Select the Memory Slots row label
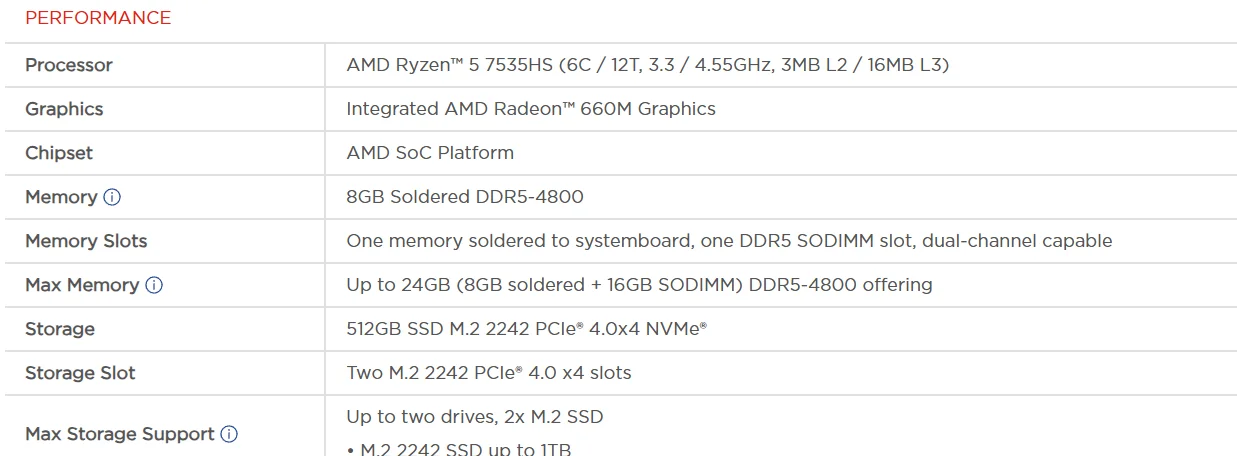This screenshot has width=1237, height=456. [x=86, y=241]
